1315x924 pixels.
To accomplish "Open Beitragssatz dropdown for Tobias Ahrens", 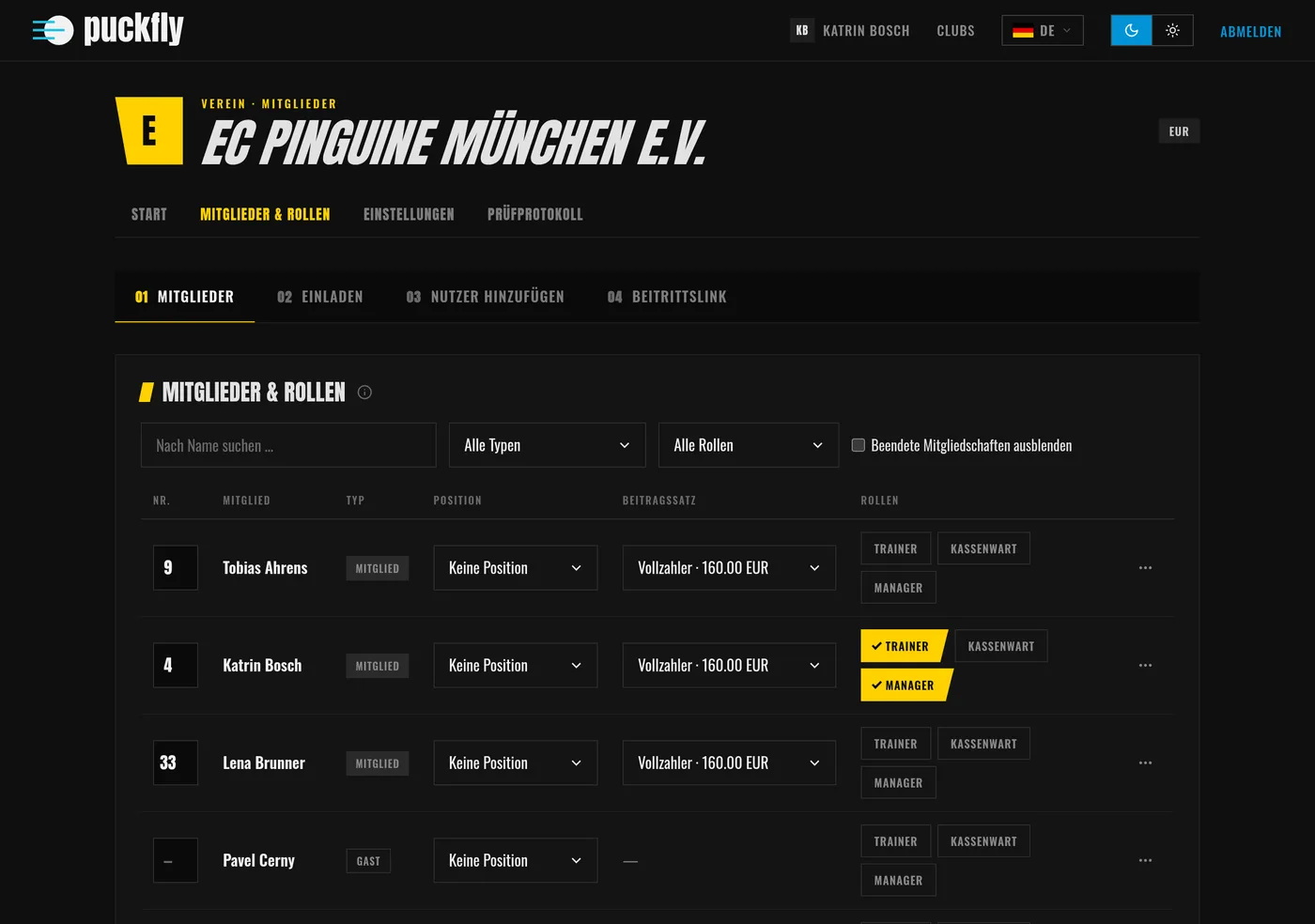I will point(729,568).
